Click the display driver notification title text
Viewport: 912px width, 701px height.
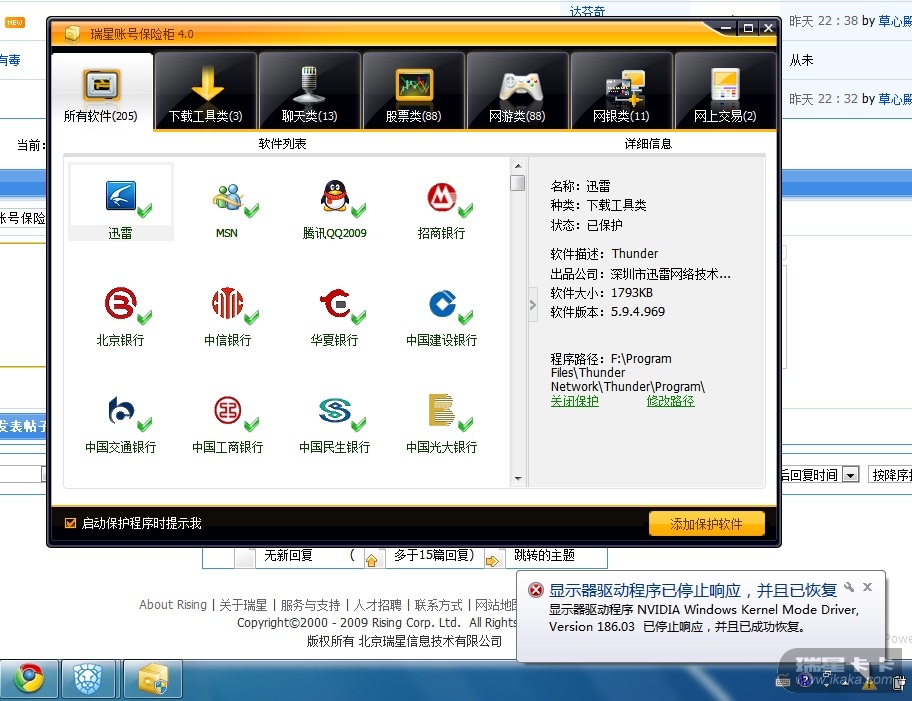coord(693,590)
